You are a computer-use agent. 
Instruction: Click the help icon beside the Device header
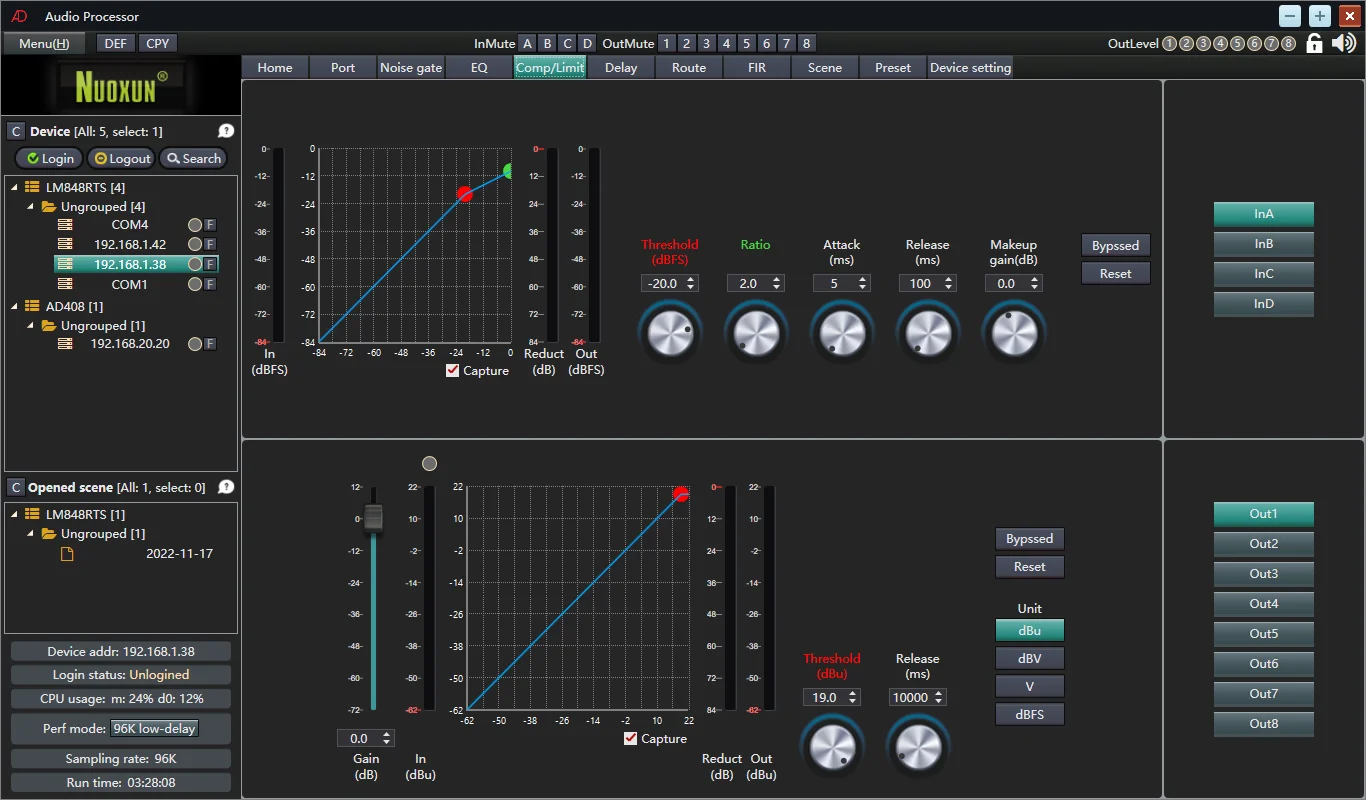pyautogui.click(x=226, y=131)
